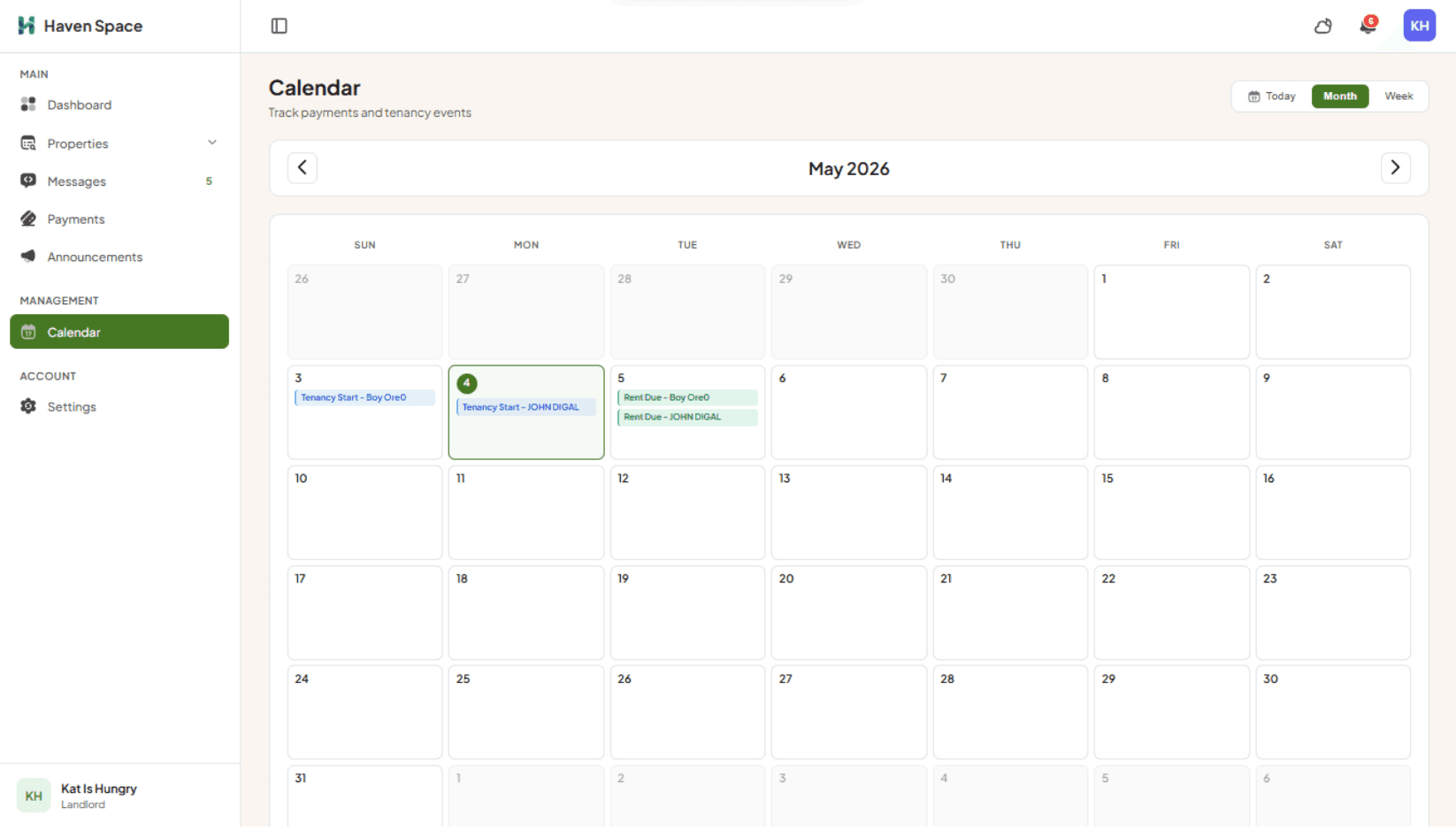Click the Payments sidebar icon
This screenshot has width=1456, height=830.
tap(28, 219)
